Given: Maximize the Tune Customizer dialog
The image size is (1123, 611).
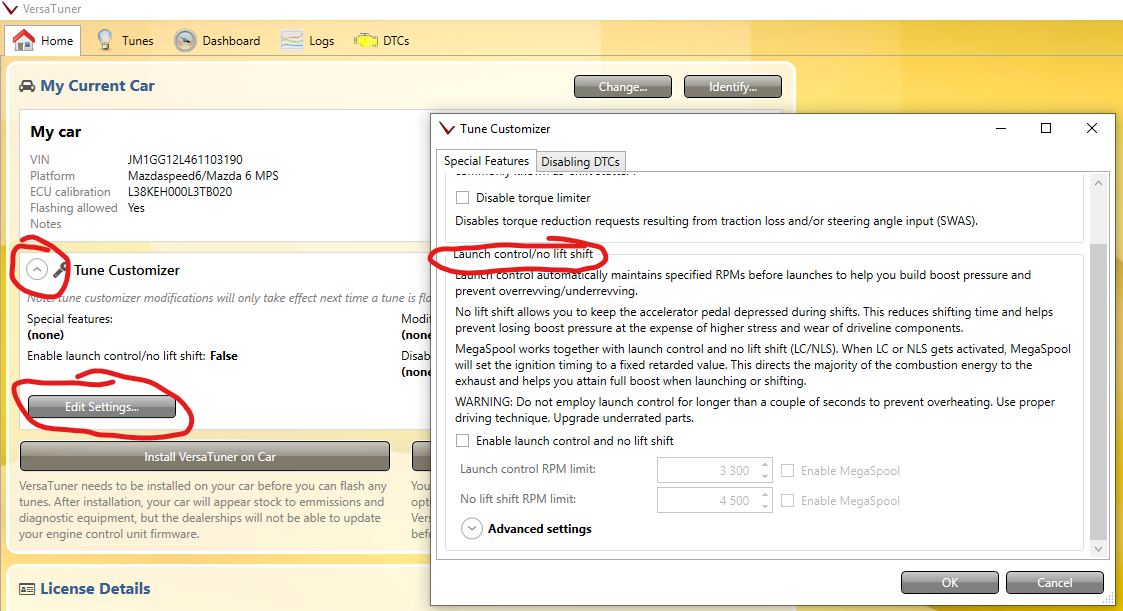Looking at the screenshot, I should click(x=1046, y=128).
